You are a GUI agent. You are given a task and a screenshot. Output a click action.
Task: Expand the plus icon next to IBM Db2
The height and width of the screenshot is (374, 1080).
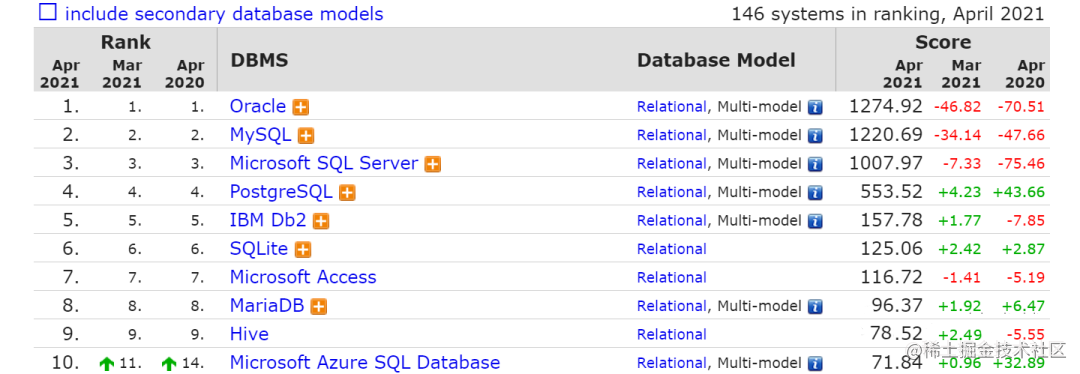point(321,221)
